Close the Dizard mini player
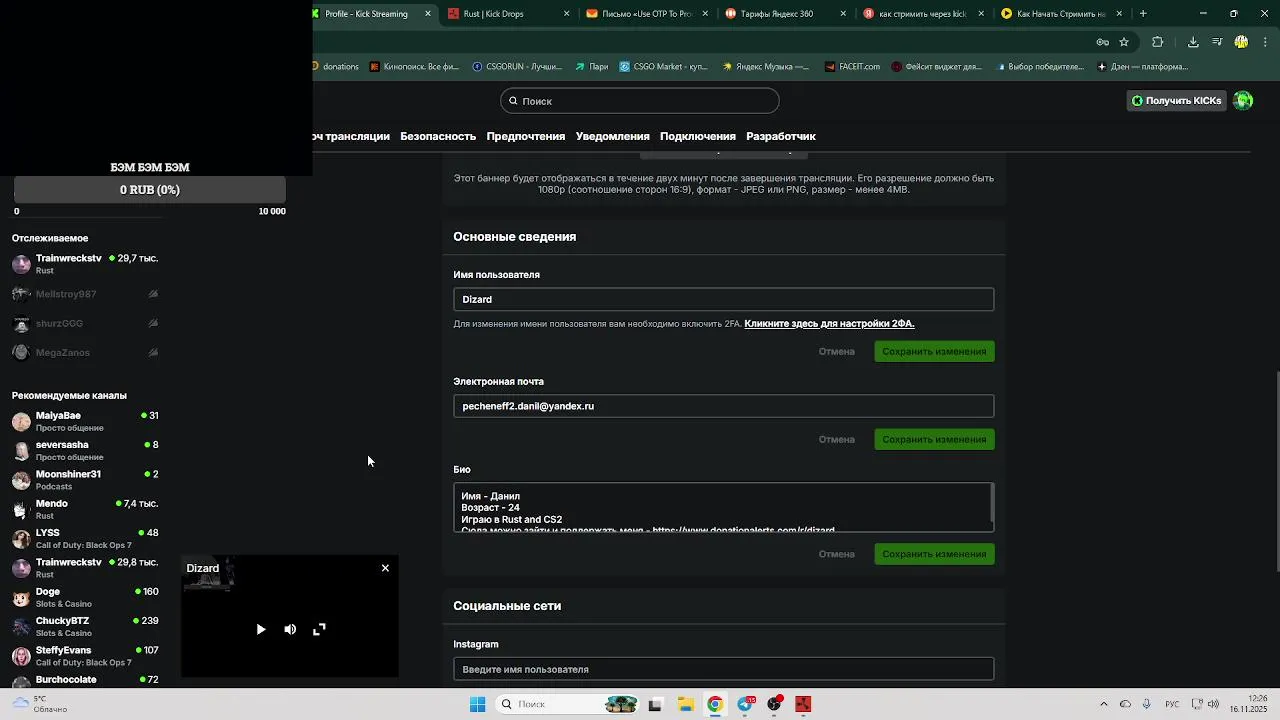This screenshot has width=1280, height=720. [x=385, y=568]
